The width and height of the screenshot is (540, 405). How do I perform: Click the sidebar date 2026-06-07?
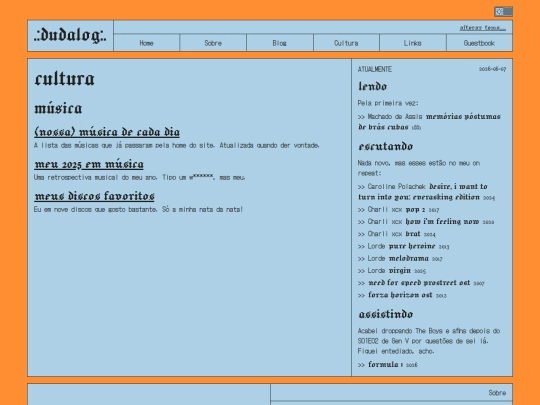[x=492, y=69]
